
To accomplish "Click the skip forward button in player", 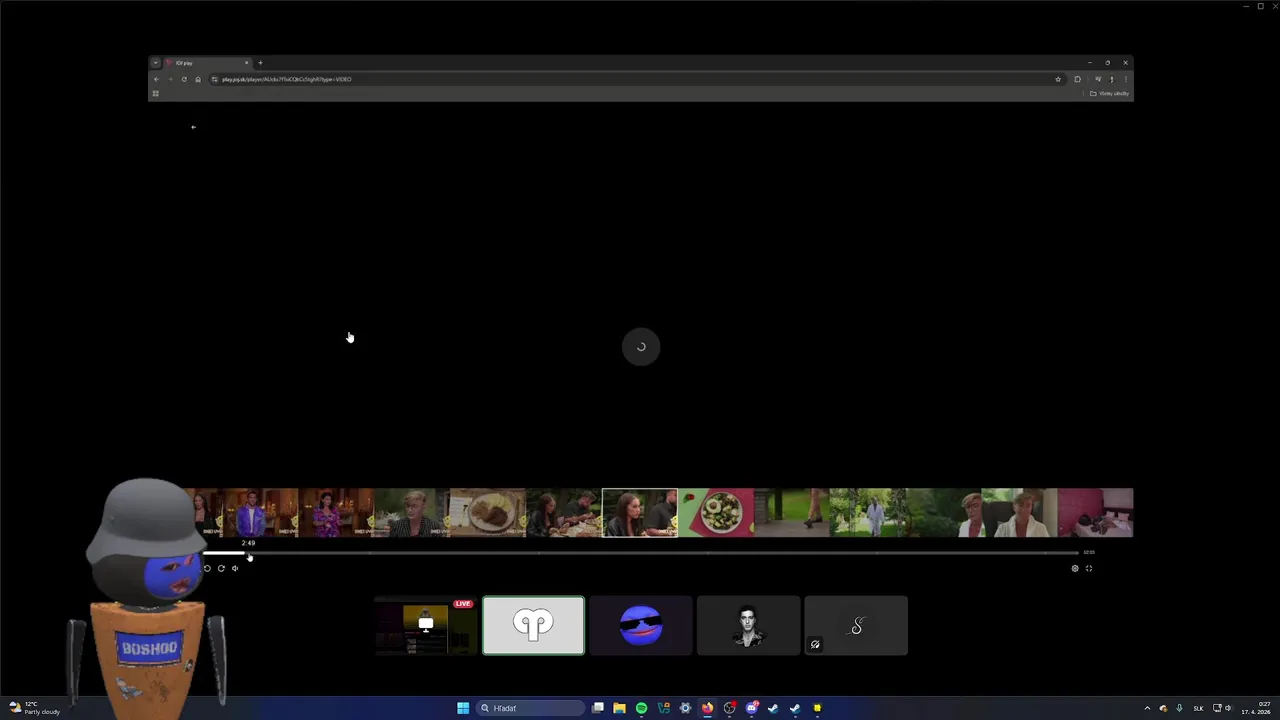I will click(221, 568).
